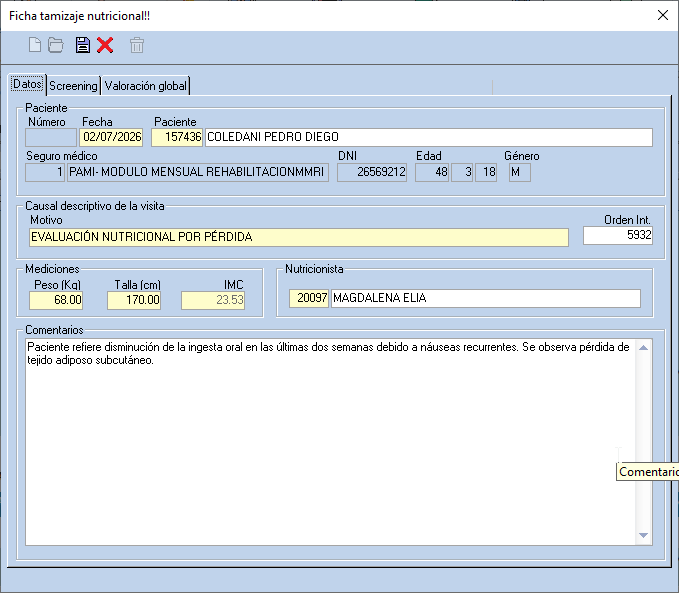Close the Ficha tamizaje nutricional window

click(663, 15)
